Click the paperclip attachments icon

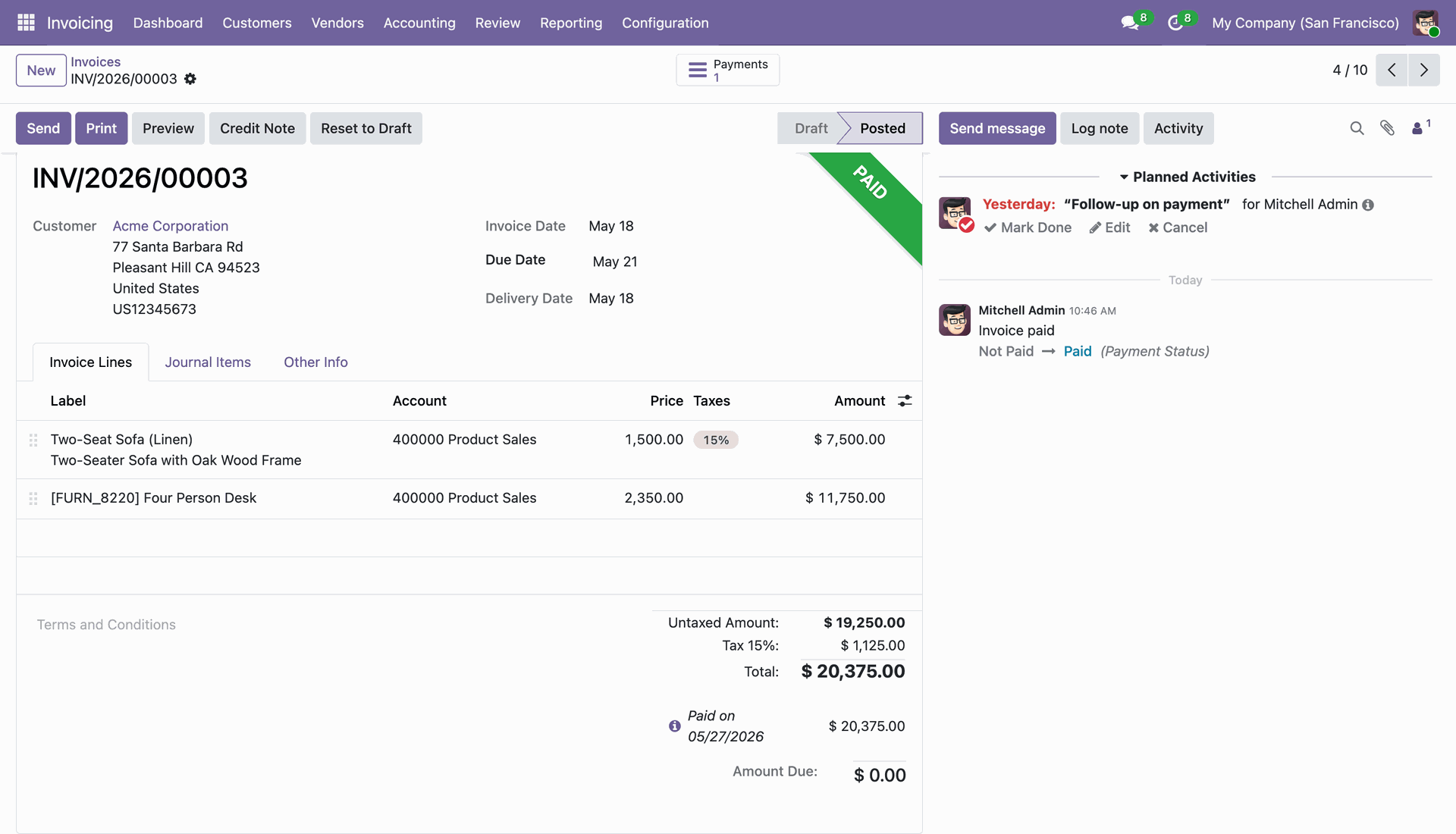pyautogui.click(x=1387, y=128)
